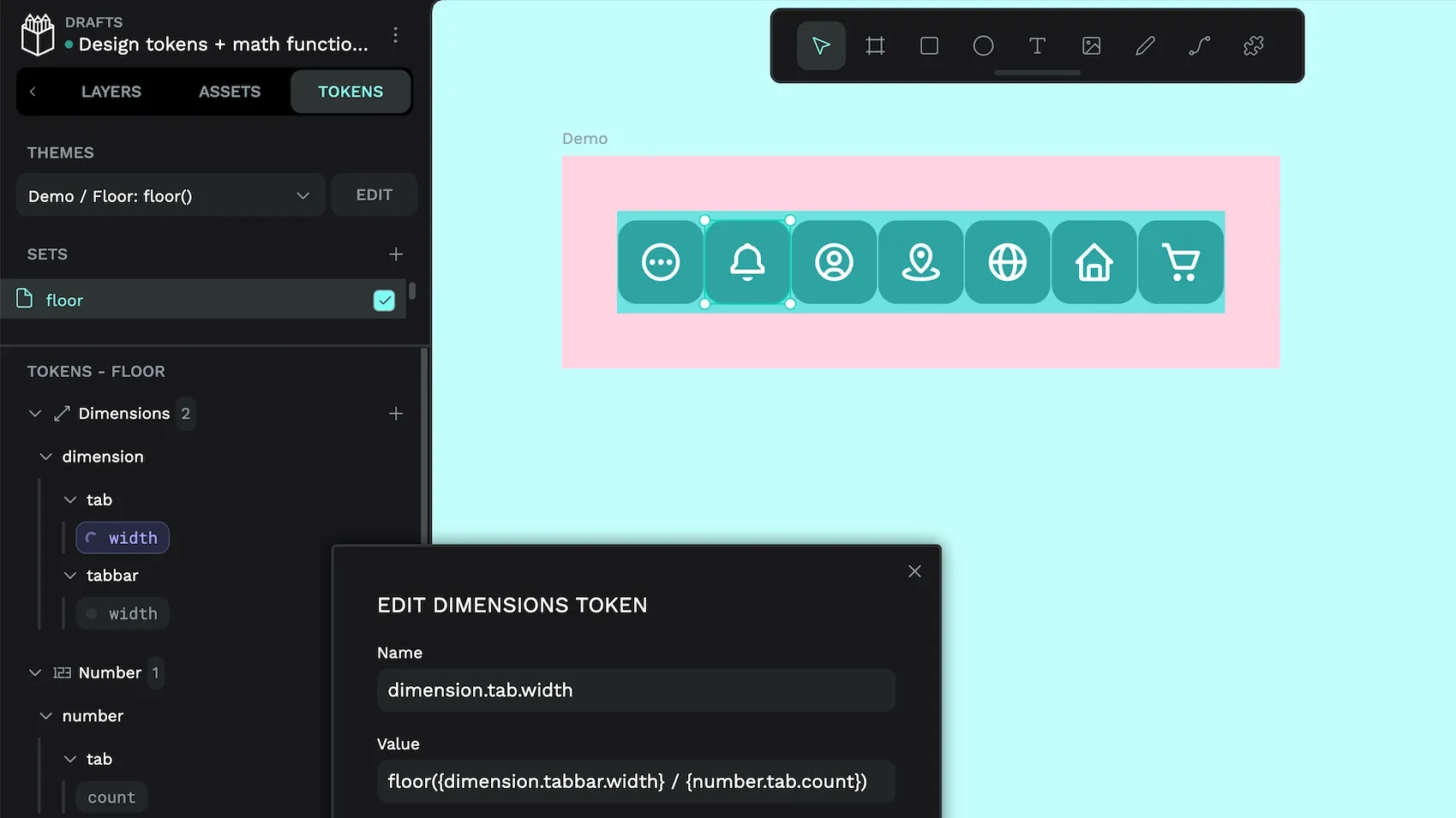Viewport: 1456px width, 818px height.
Task: Go back using the left arrow
Action: coord(33,92)
